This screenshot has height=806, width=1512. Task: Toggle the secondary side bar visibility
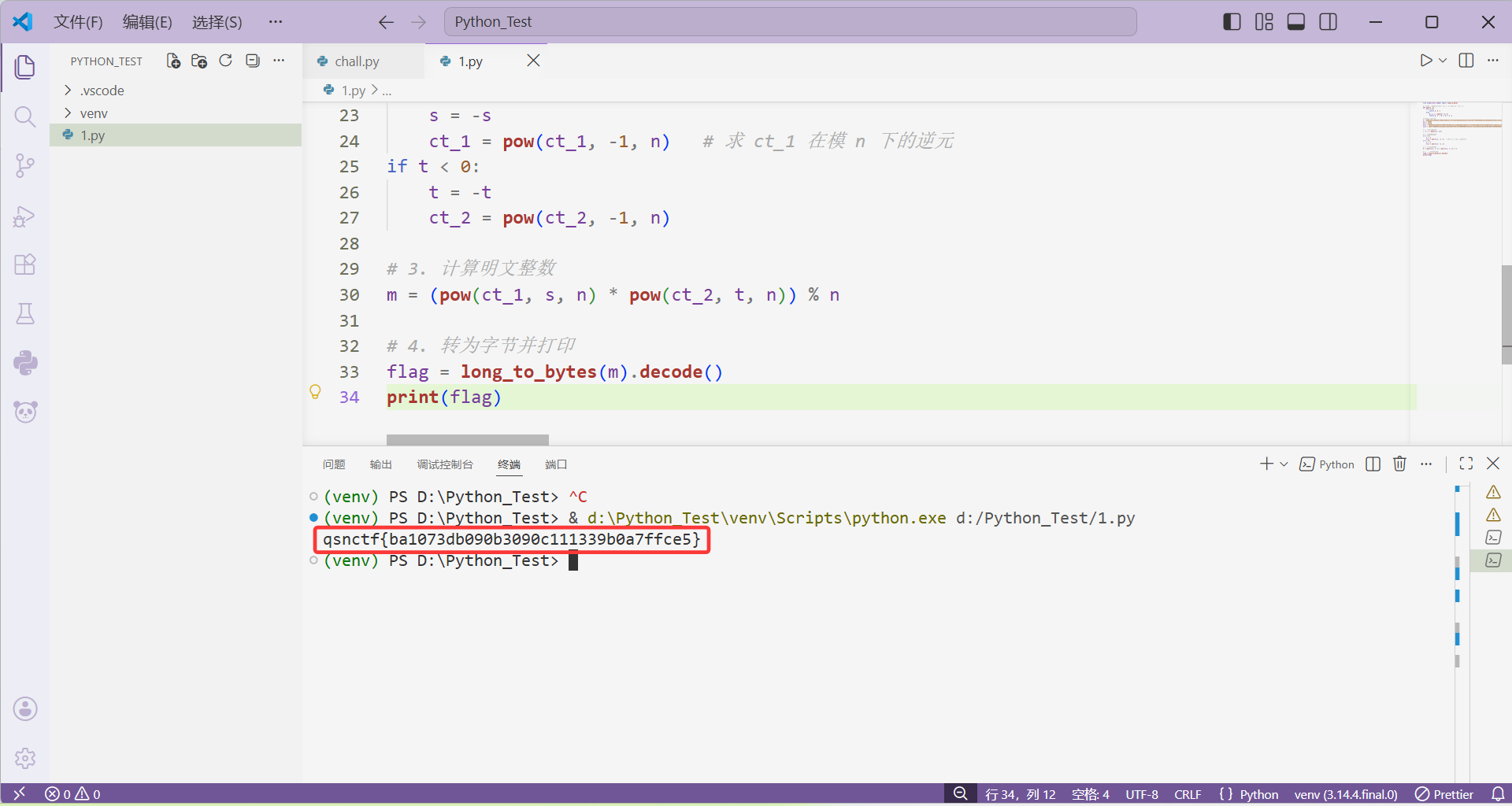pyautogui.click(x=1328, y=22)
